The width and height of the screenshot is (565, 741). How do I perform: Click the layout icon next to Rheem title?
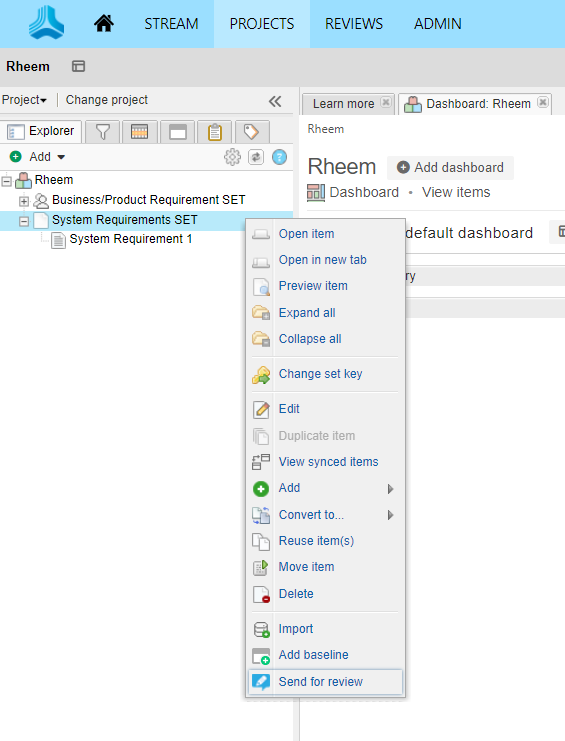click(x=78, y=66)
